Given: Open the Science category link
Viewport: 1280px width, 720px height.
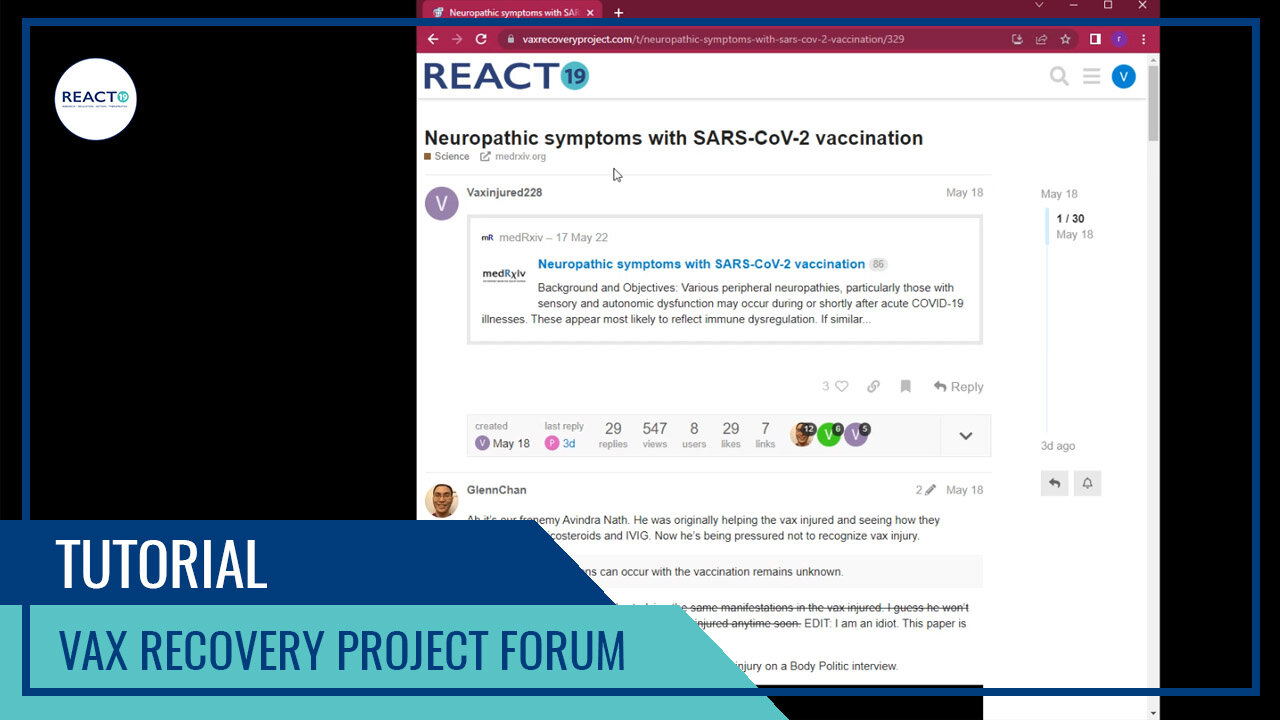Looking at the screenshot, I should [x=447, y=157].
